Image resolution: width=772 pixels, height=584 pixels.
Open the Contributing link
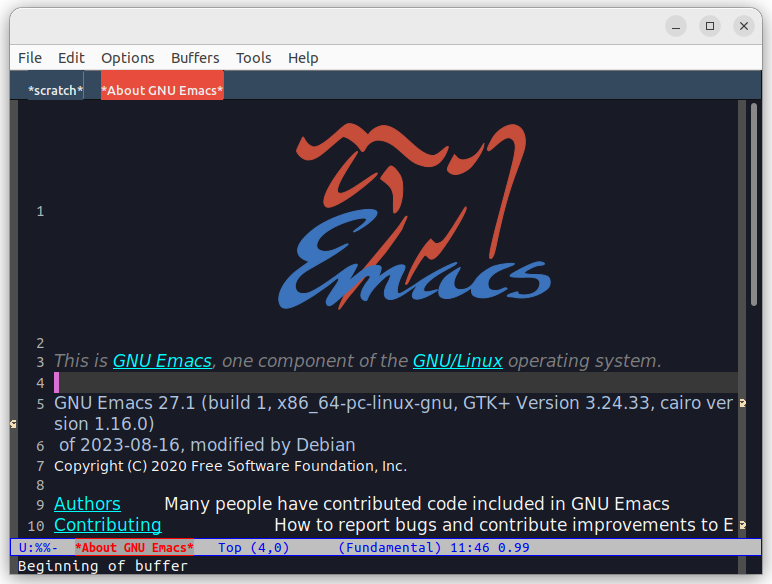pyautogui.click(x=107, y=525)
